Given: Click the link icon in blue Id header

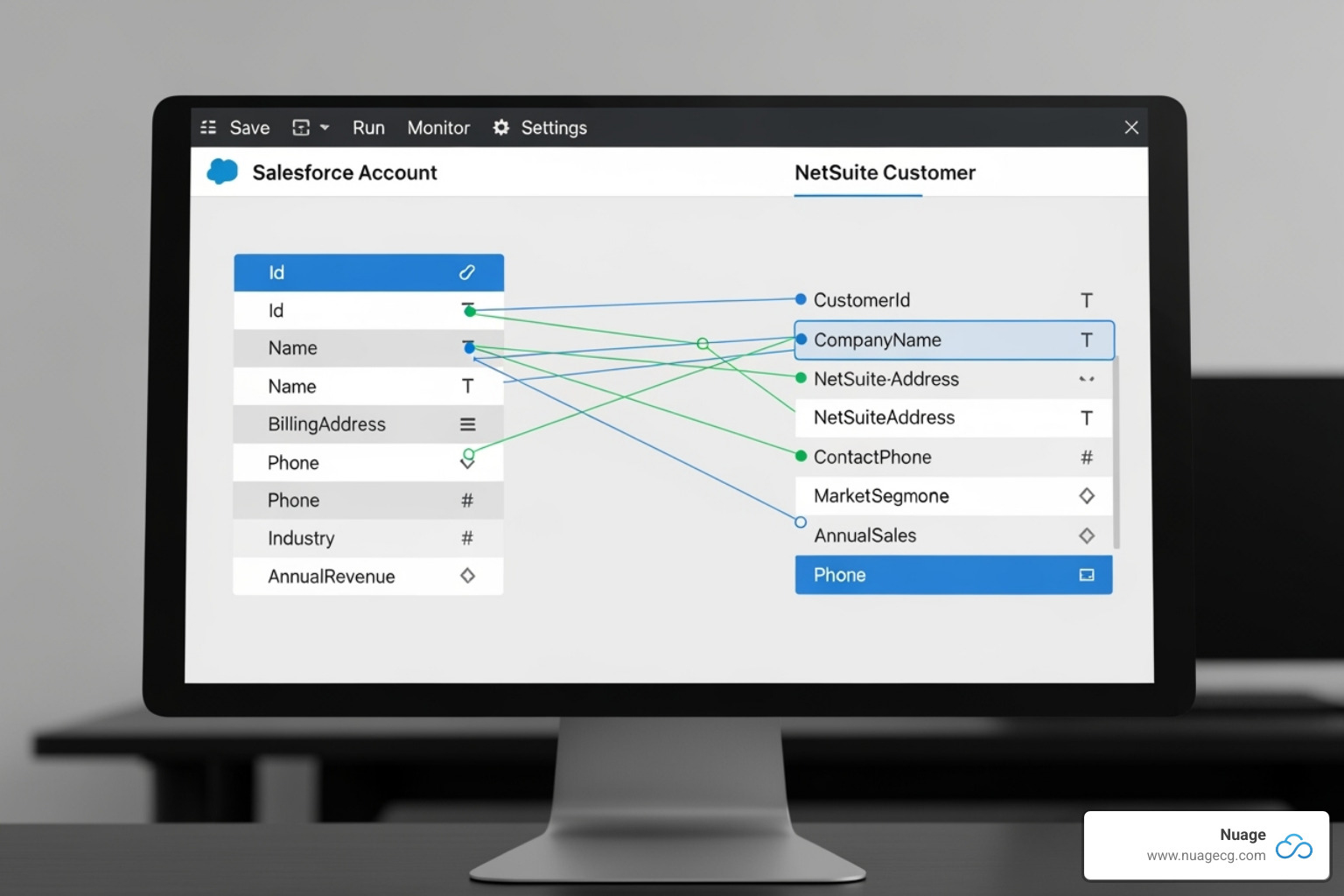Looking at the screenshot, I should point(467,272).
